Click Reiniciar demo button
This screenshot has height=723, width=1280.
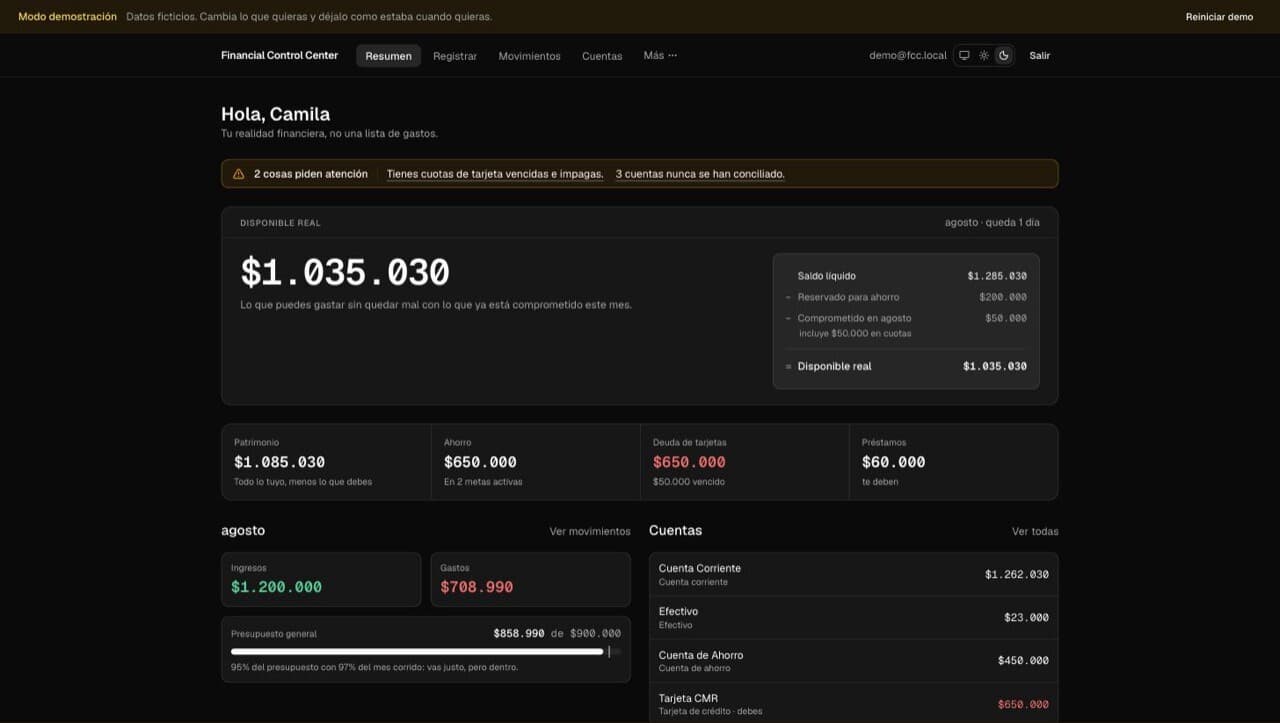pos(1219,17)
